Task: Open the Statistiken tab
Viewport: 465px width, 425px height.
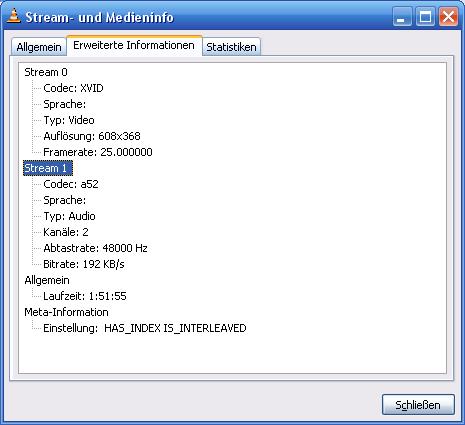Action: pyautogui.click(x=231, y=47)
